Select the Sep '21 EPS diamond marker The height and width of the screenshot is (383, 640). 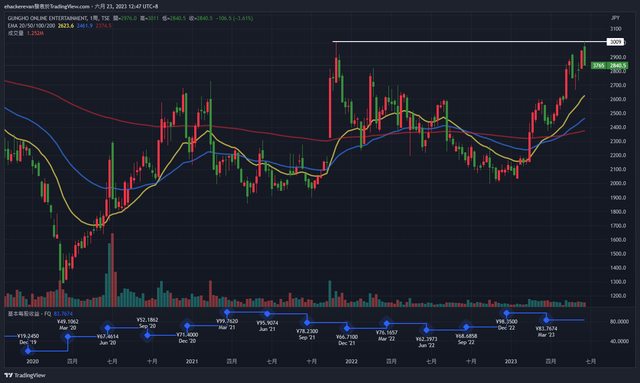[x=307, y=323]
